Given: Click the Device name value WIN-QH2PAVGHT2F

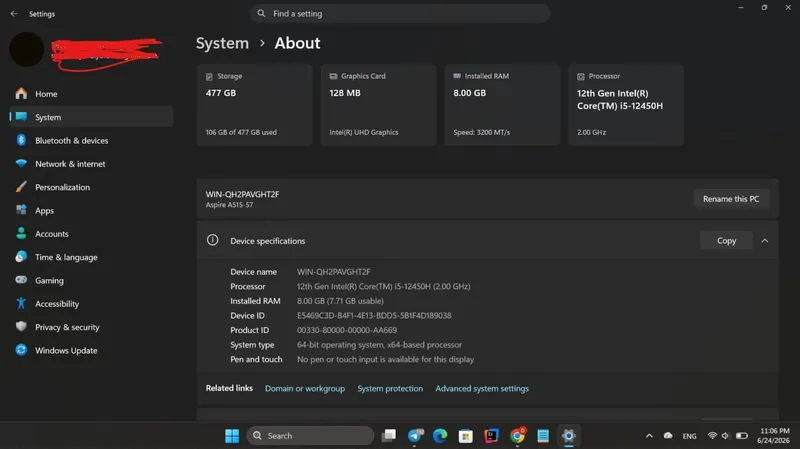Looking at the screenshot, I should [334, 272].
